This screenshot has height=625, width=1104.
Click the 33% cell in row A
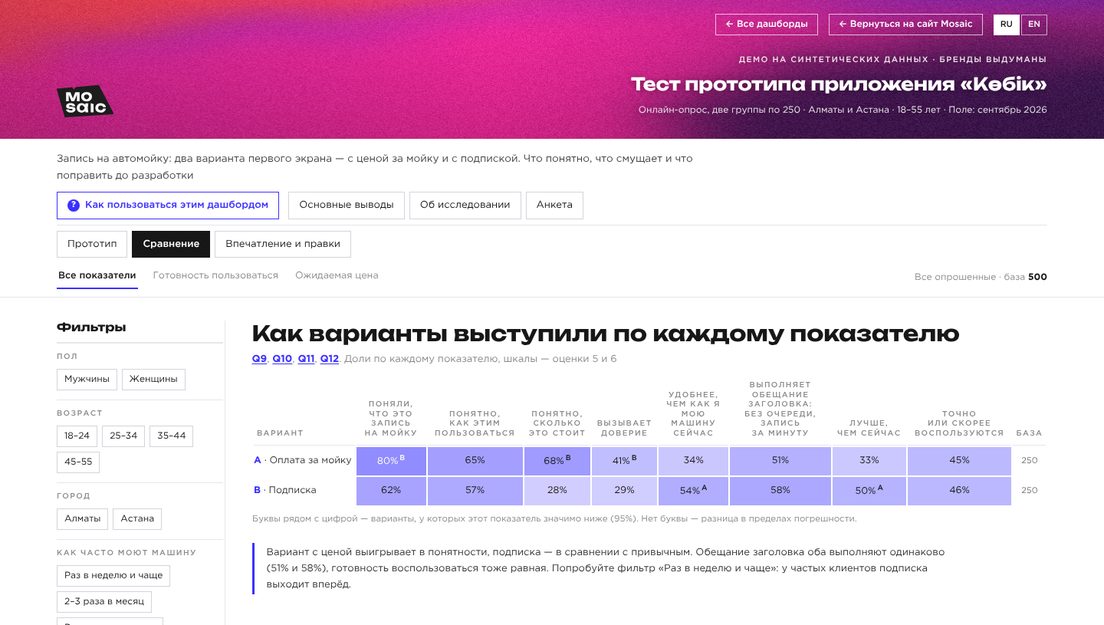(869, 461)
